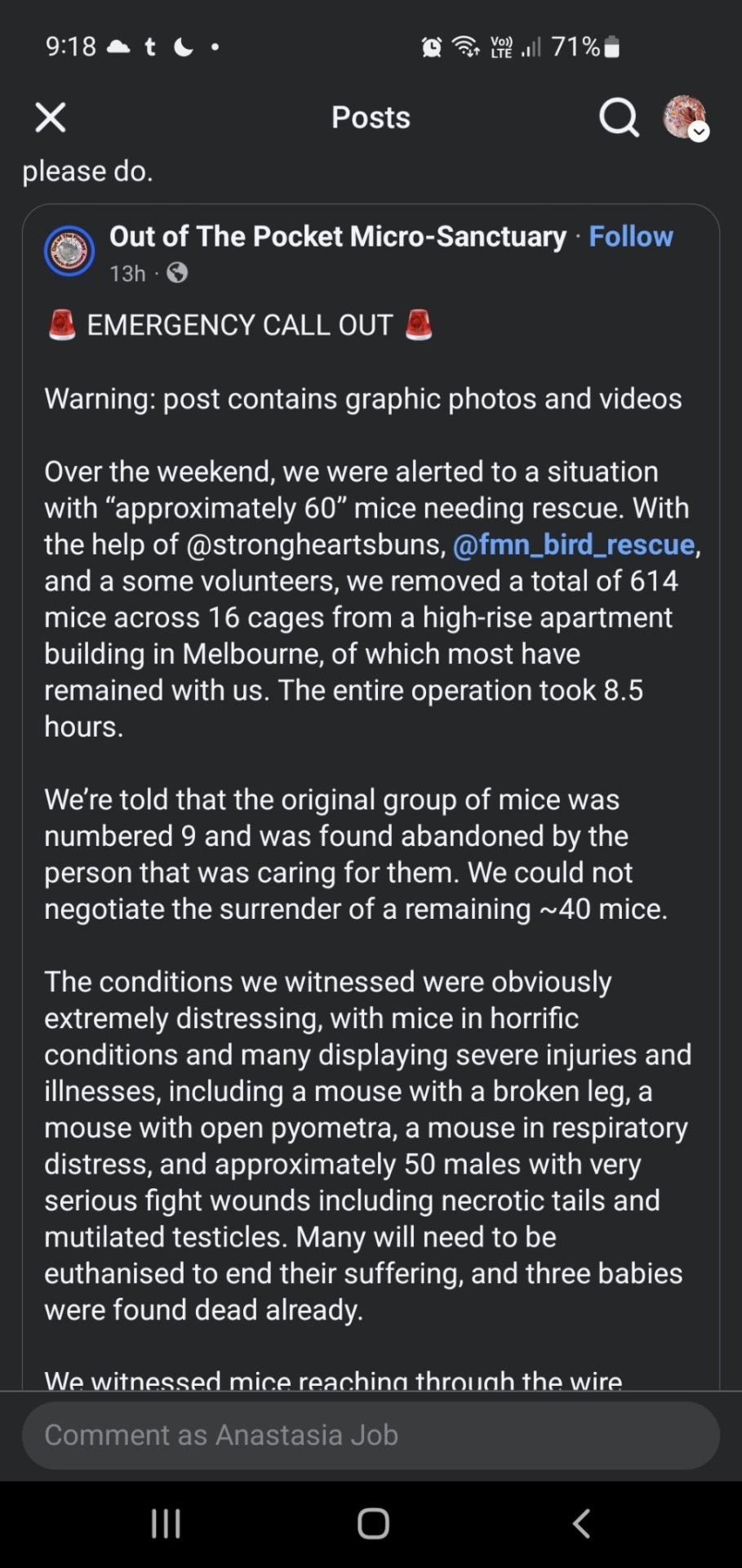Image resolution: width=742 pixels, height=1568 pixels.
Task: Open search with magnifying glass icon
Action: pos(619,118)
